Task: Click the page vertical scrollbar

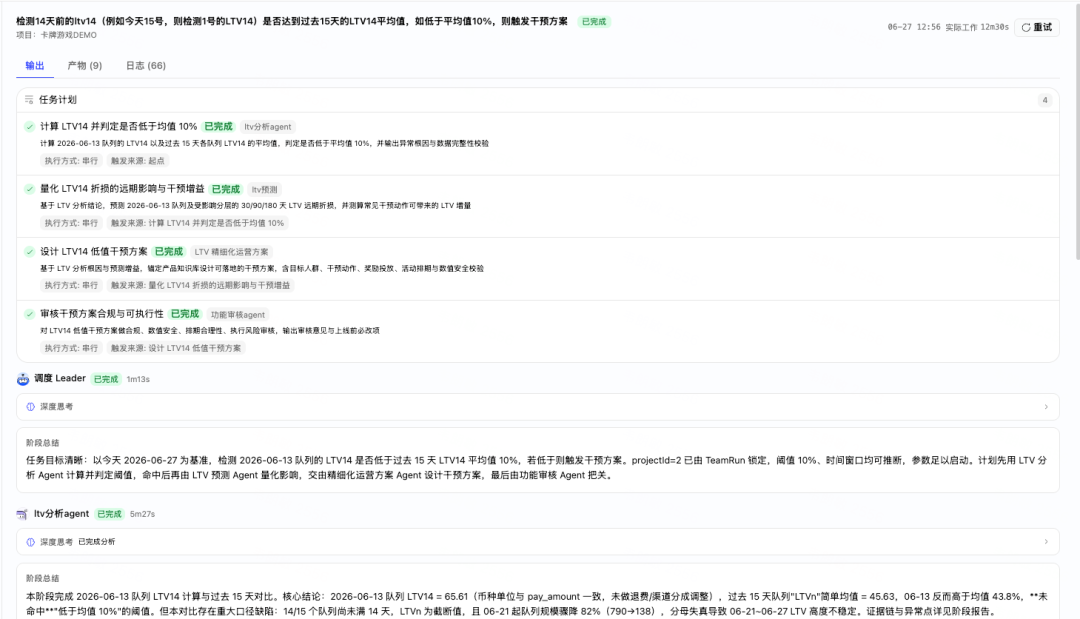Action: [x=1077, y=131]
